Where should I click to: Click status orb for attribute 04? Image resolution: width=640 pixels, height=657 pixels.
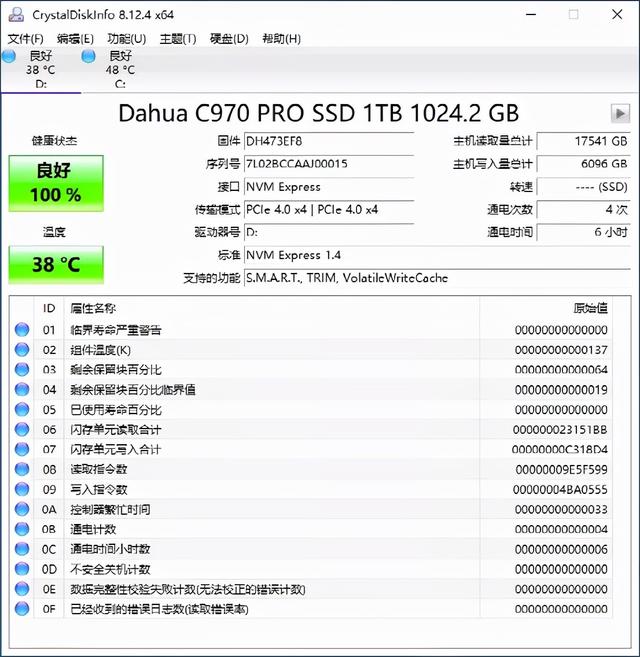[x=22, y=389]
